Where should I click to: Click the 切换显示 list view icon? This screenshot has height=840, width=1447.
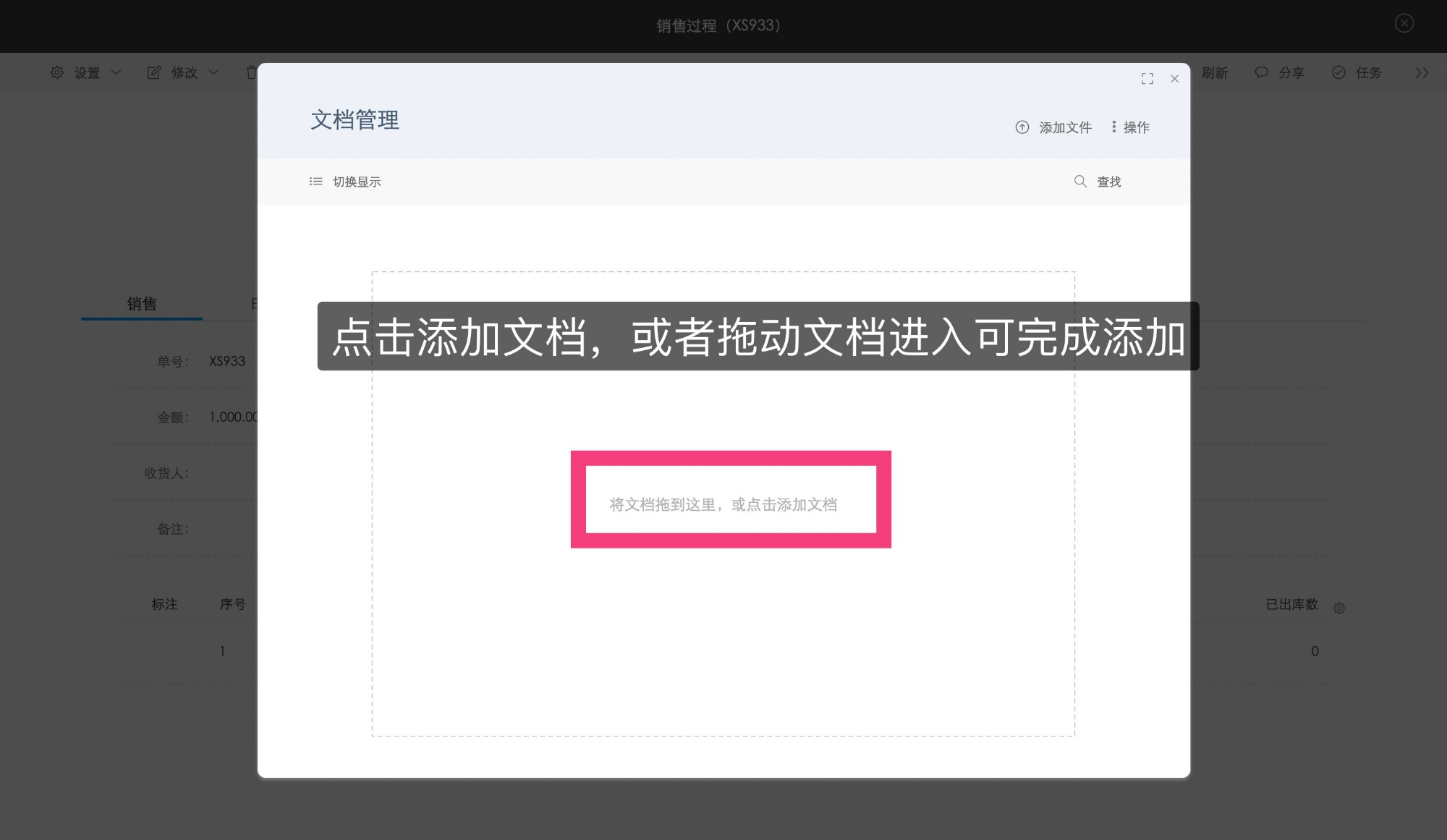(x=315, y=182)
